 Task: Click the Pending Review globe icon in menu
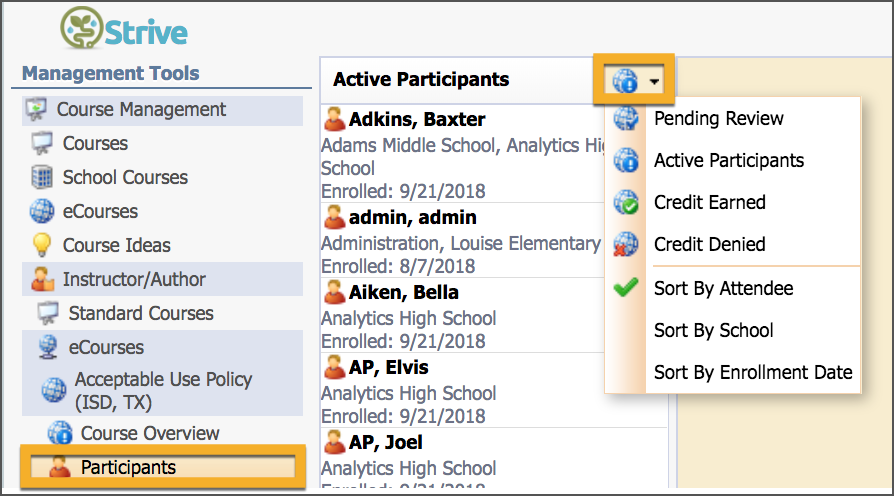(x=625, y=119)
